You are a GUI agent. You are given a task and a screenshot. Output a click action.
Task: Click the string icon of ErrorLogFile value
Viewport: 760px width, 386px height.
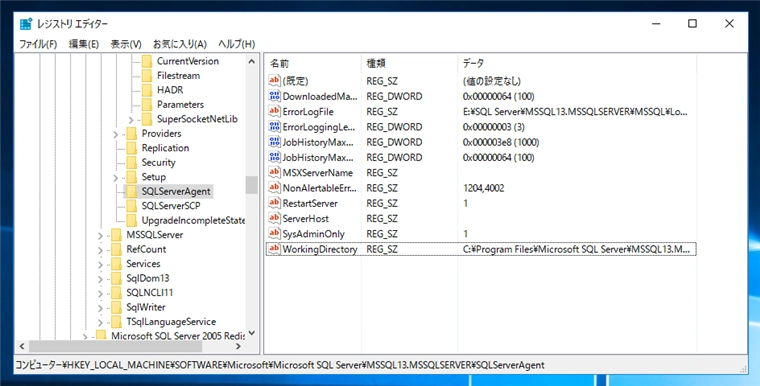pos(274,111)
